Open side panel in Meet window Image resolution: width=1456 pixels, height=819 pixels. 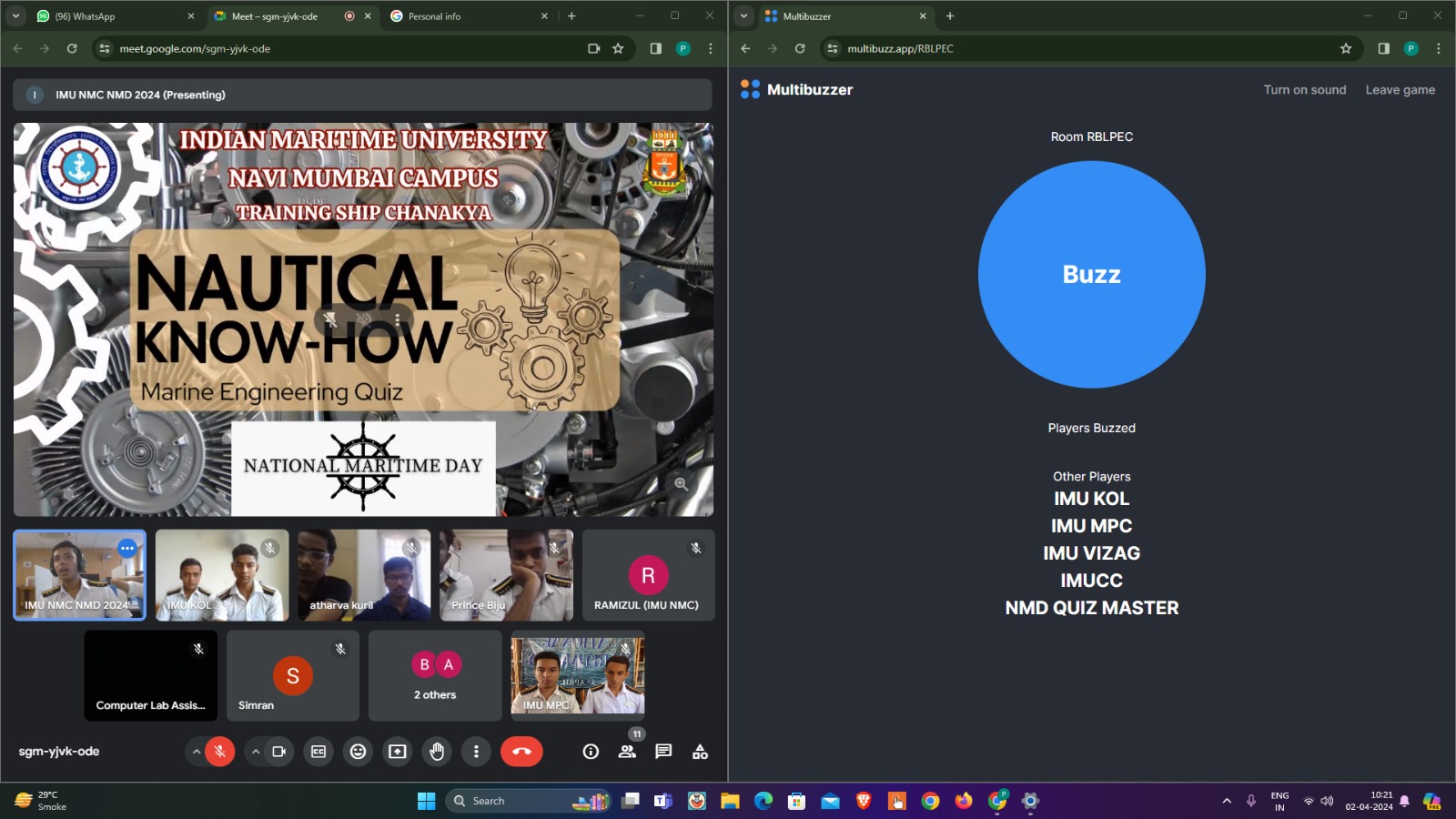pyautogui.click(x=655, y=48)
